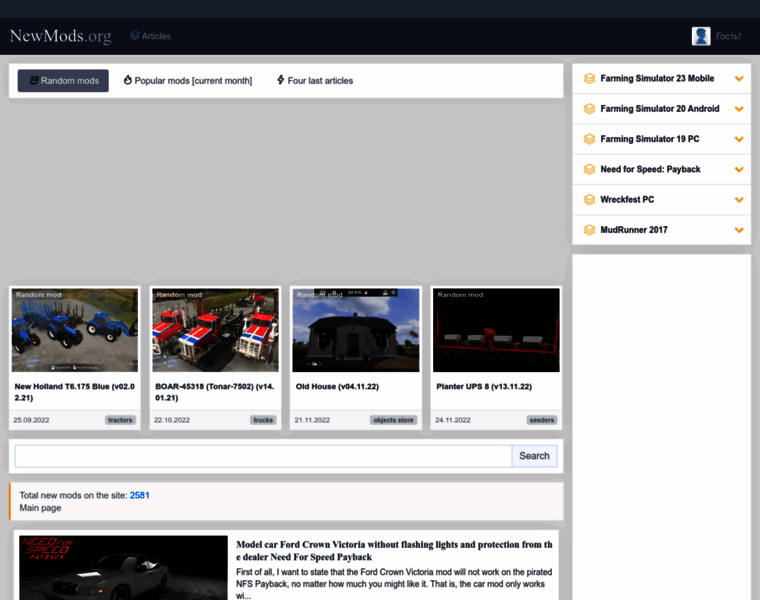Viewport: 760px width, 600px height.
Task: Expand the Farming Simulator 23 Mobile chevron
Action: [739, 79]
